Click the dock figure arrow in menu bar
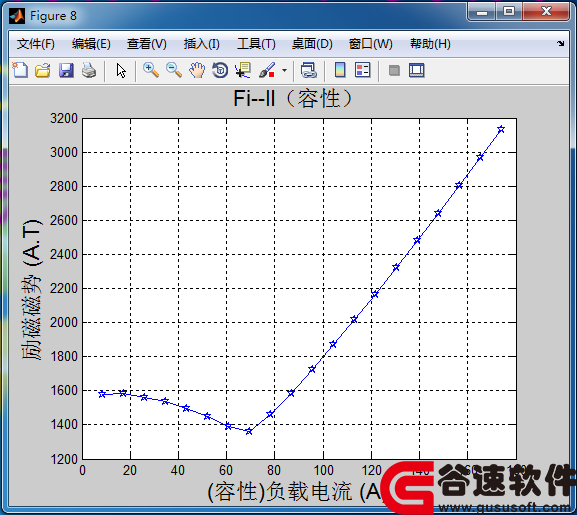Screen dimensions: 577x515 point(560,43)
